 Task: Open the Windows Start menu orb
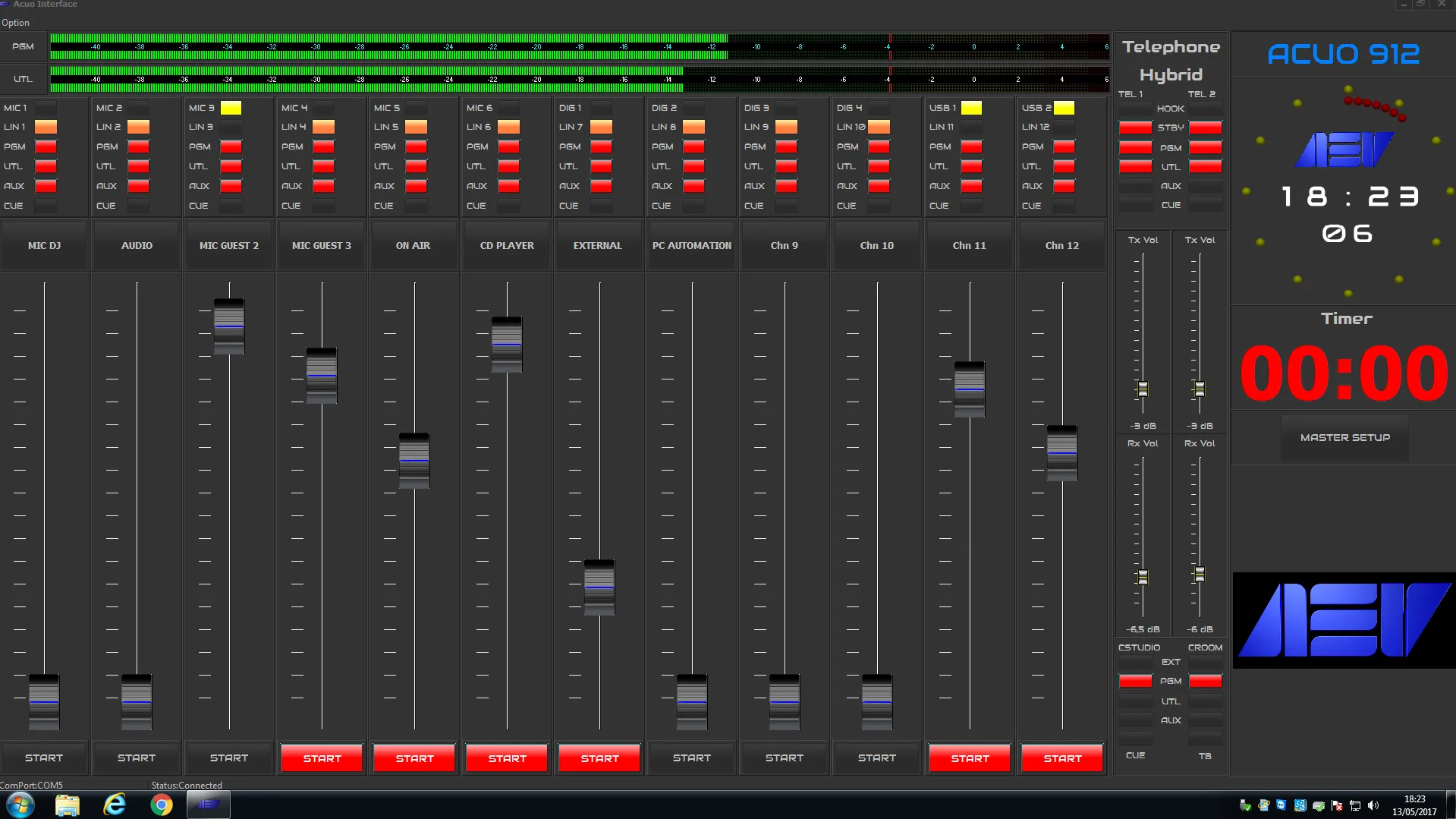20,805
